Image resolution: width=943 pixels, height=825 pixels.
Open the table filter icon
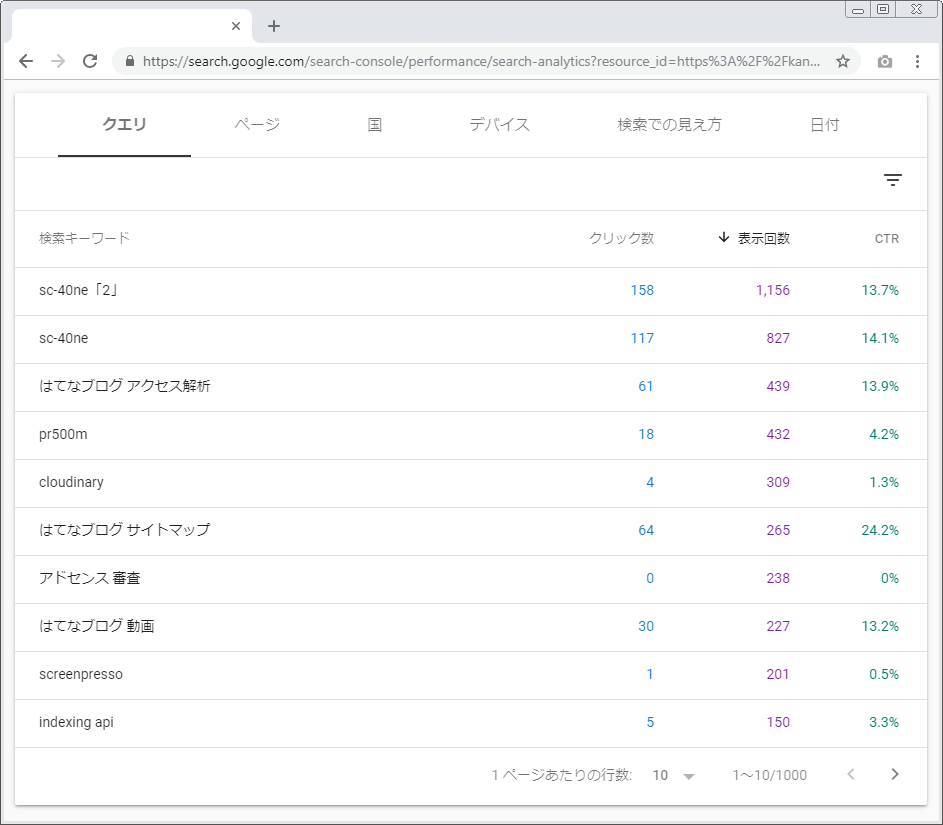click(892, 180)
